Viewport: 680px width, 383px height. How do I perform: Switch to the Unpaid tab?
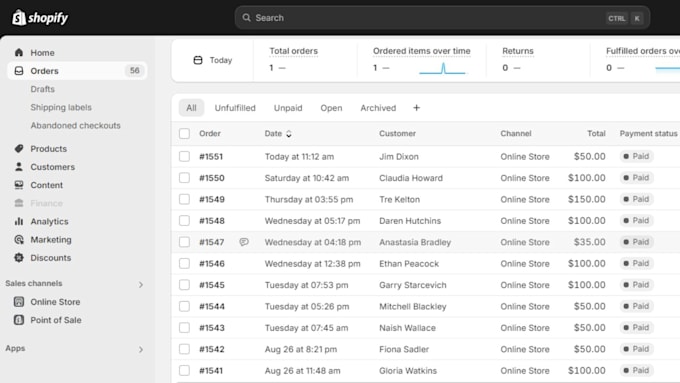coord(288,108)
